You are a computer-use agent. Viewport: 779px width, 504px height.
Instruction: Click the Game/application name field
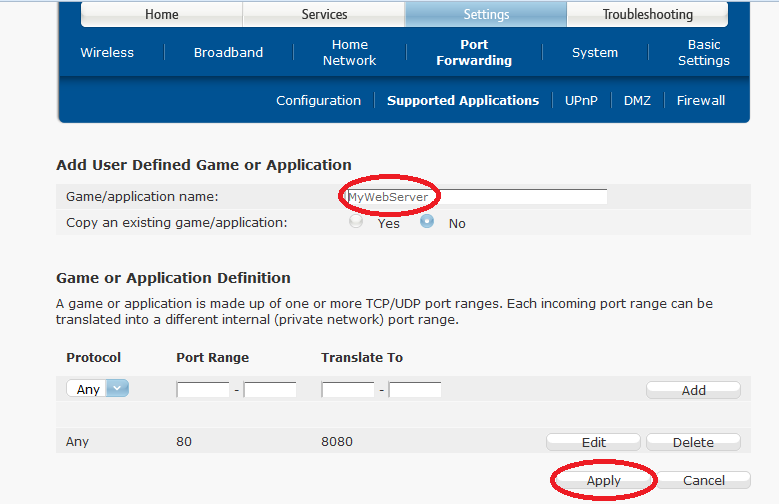[x=475, y=197]
